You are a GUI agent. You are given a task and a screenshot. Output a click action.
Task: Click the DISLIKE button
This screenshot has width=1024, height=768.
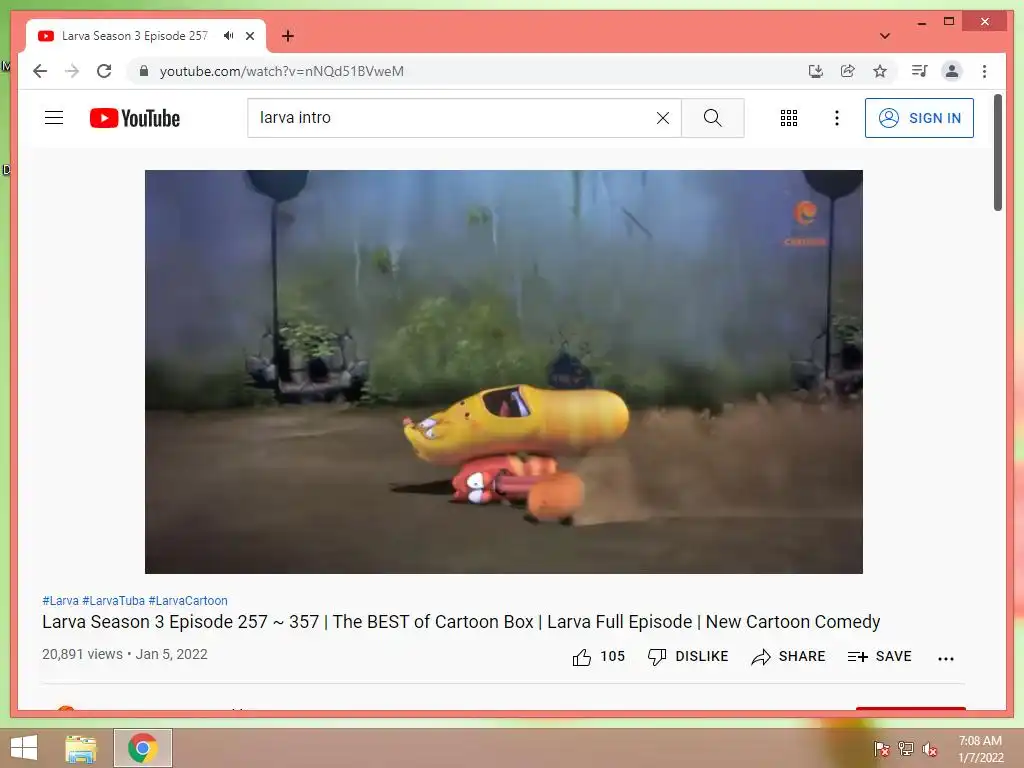[x=688, y=656]
